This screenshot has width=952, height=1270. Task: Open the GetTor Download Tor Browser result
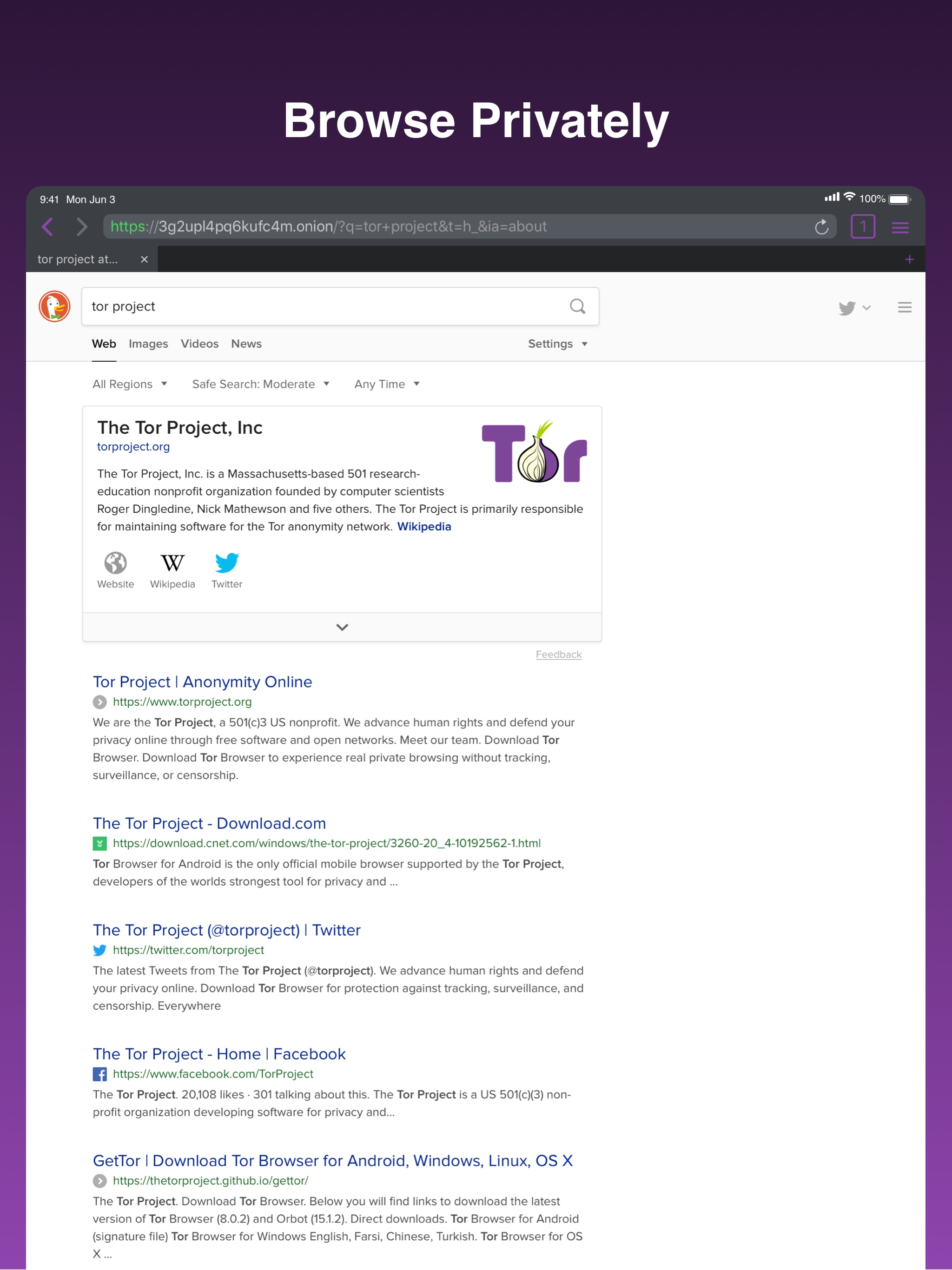(333, 1161)
